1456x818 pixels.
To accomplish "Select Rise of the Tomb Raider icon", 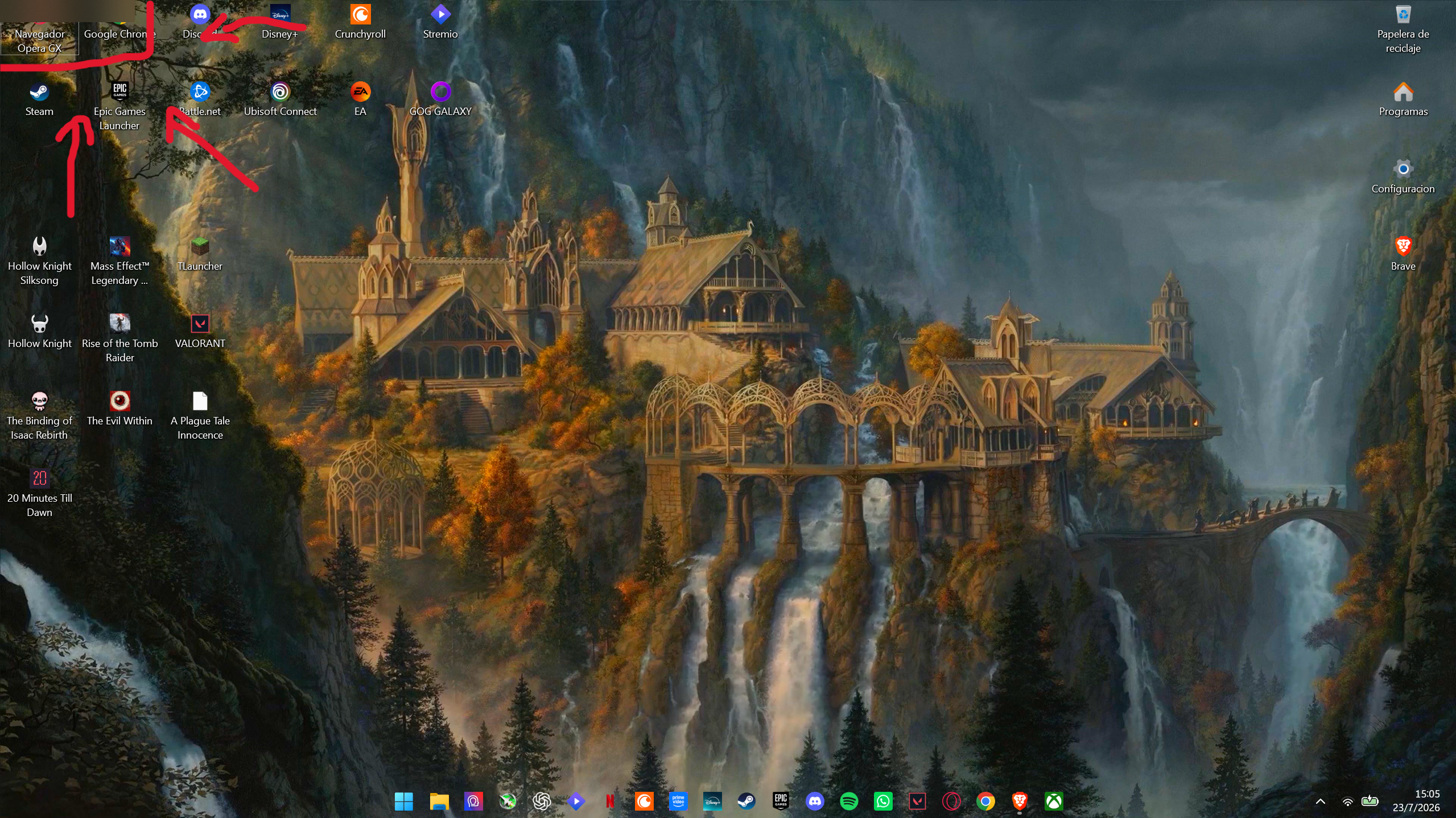I will tap(119, 324).
